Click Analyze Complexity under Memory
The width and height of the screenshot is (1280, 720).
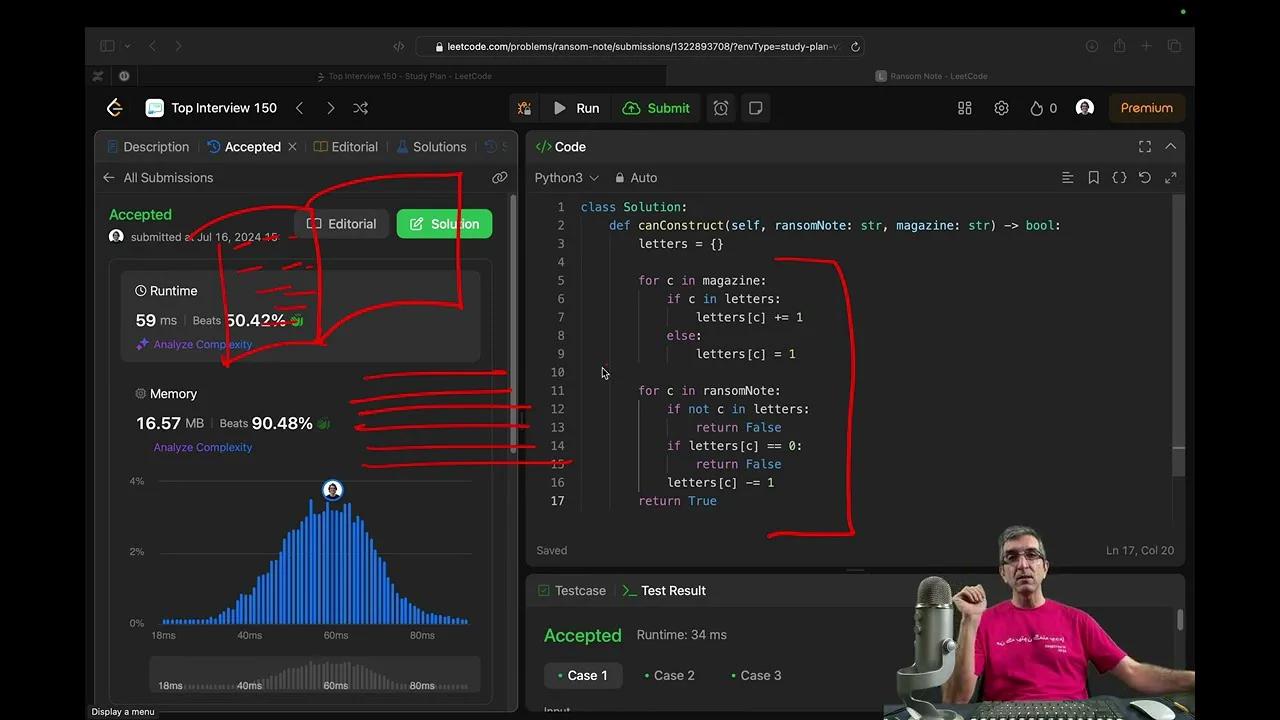(x=202, y=447)
